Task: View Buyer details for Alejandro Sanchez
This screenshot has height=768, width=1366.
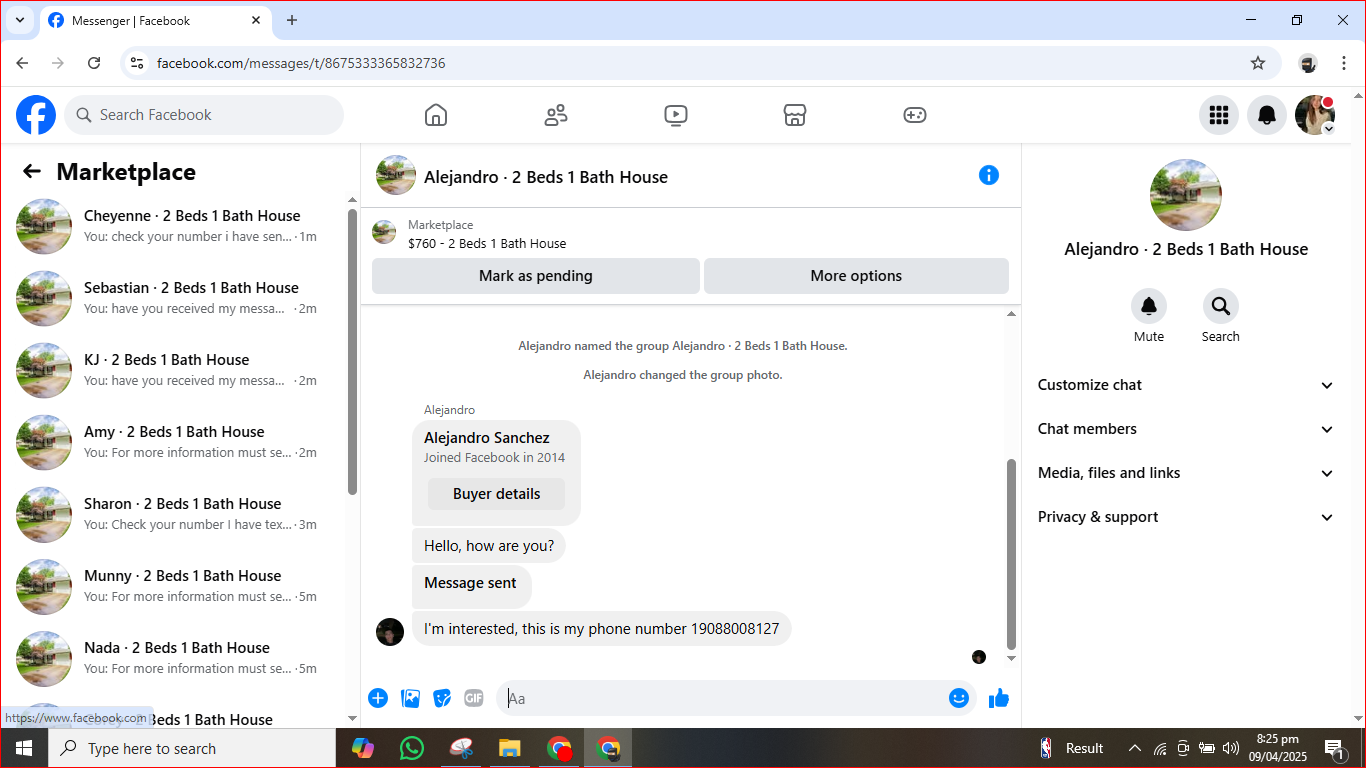Action: (496, 494)
